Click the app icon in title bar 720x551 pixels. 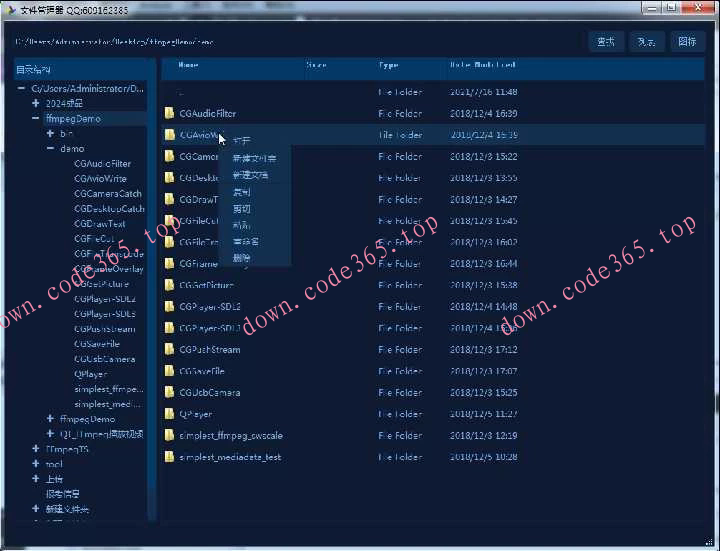pyautogui.click(x=9, y=8)
